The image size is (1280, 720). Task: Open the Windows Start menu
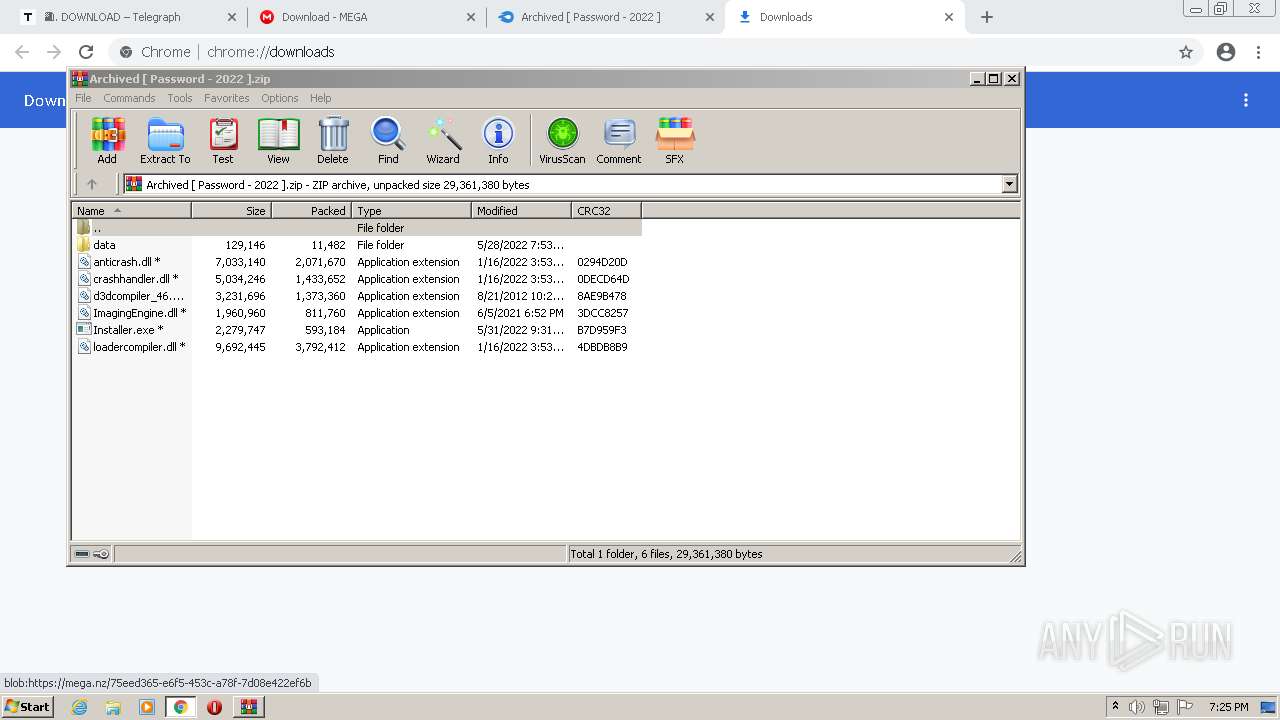pos(27,706)
